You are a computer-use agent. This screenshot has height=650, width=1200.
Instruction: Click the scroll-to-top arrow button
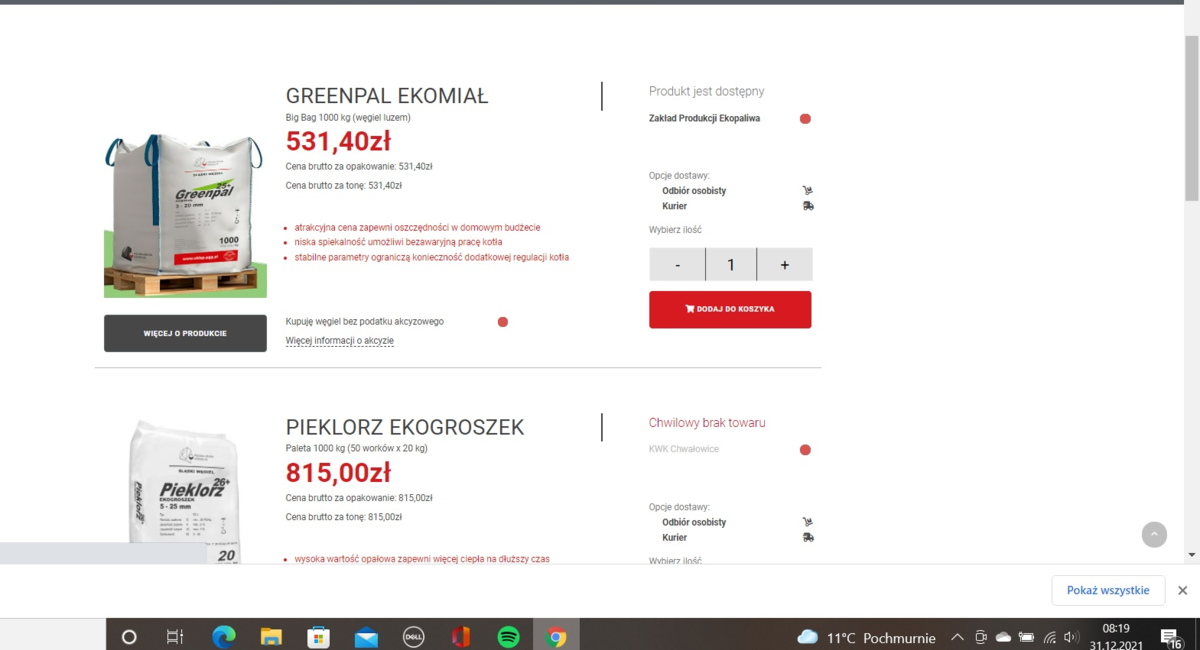pyautogui.click(x=1154, y=534)
